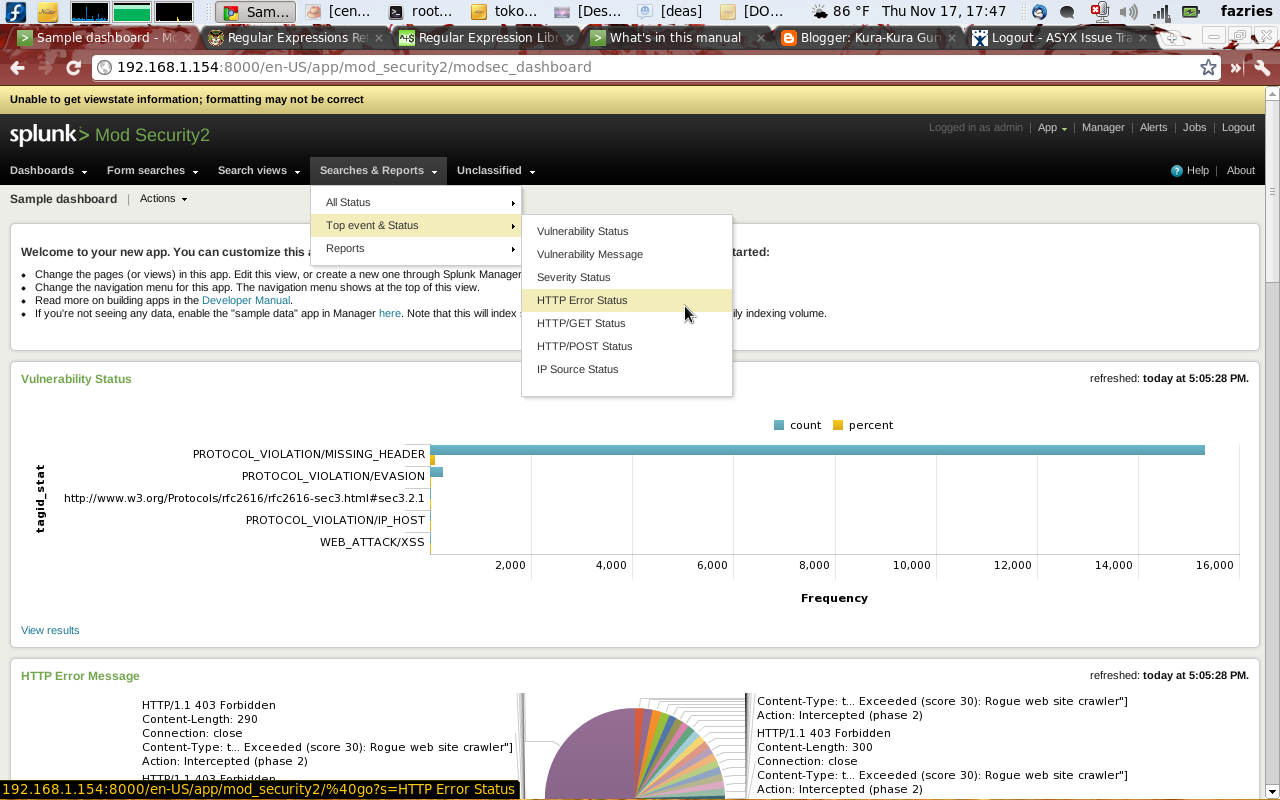
Task: Go back using the browser back arrow
Action: coord(17,68)
